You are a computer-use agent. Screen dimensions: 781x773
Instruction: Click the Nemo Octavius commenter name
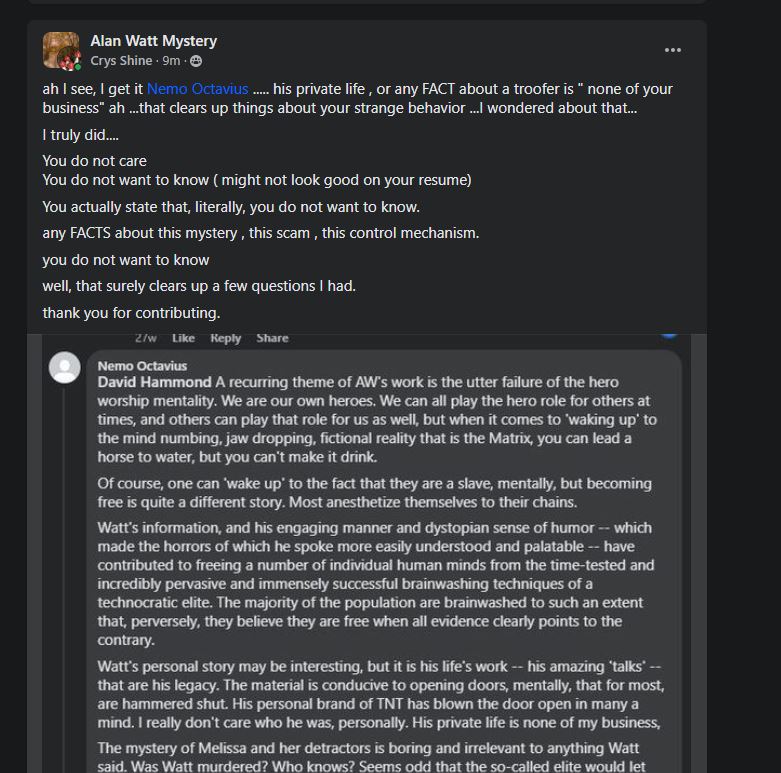[142, 366]
